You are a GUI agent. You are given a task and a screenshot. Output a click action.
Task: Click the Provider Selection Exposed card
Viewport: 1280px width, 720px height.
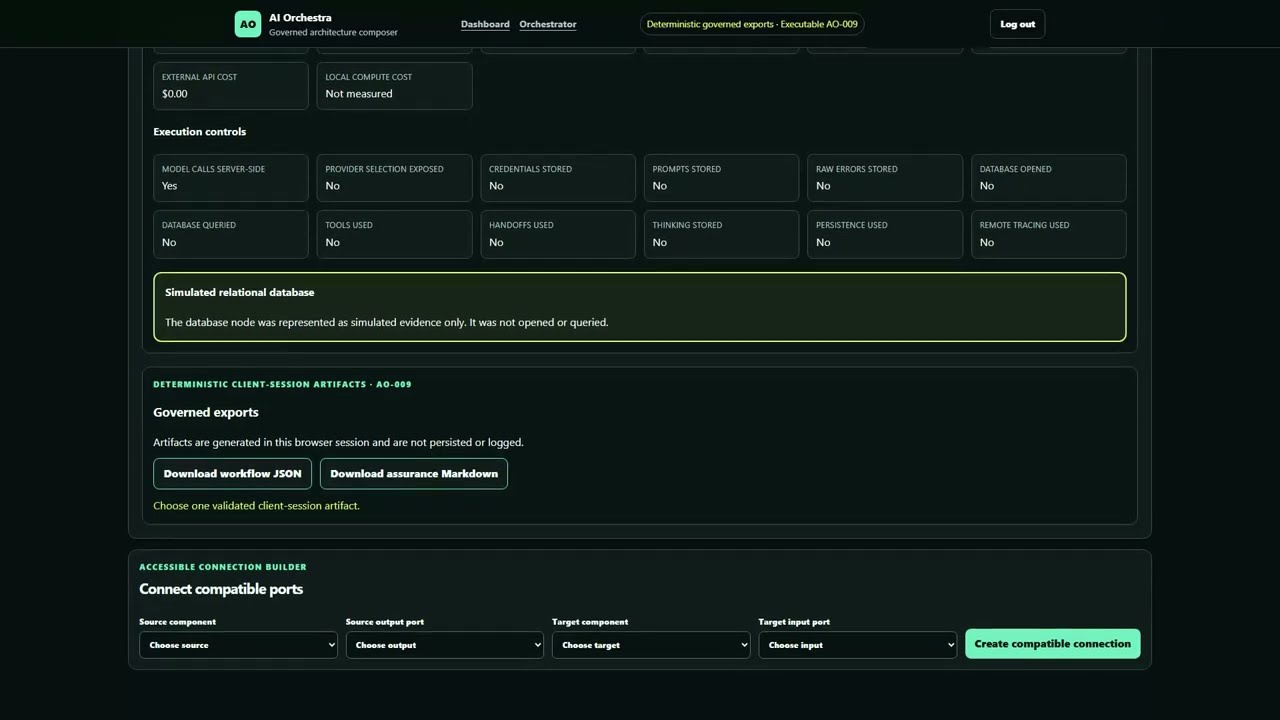click(x=394, y=178)
